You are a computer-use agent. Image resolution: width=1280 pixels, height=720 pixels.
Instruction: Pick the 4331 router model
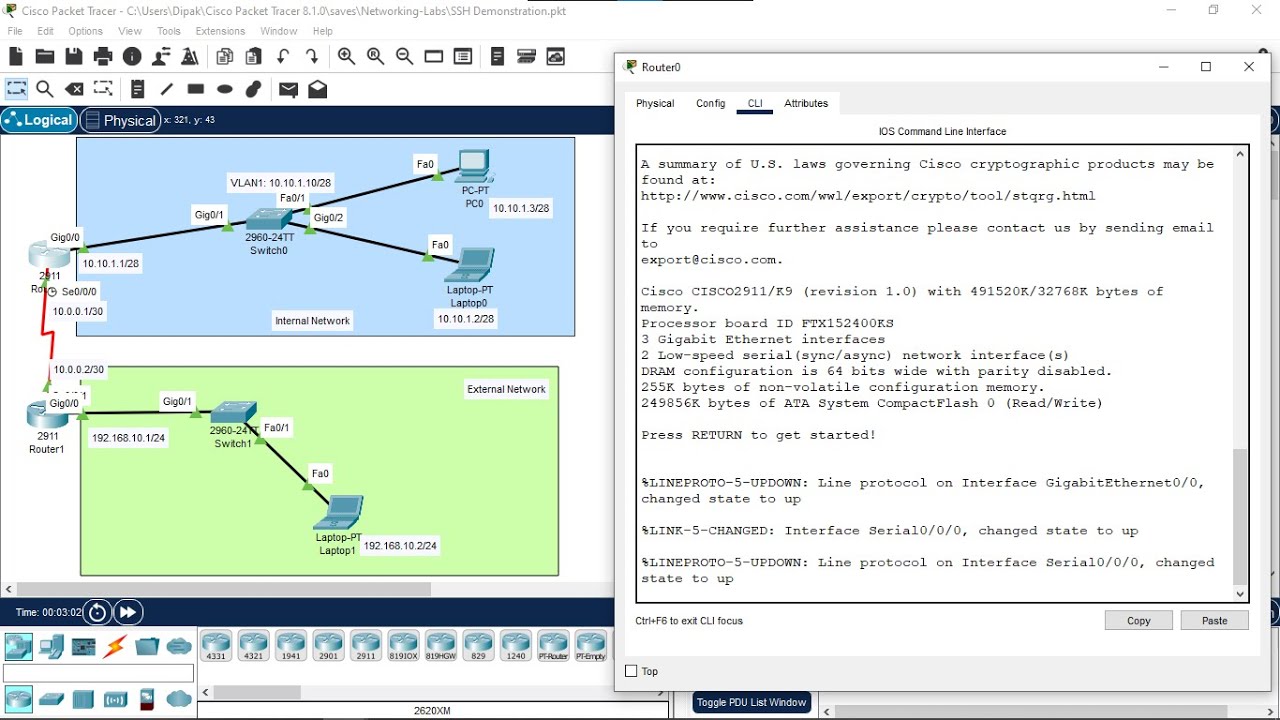click(x=216, y=645)
